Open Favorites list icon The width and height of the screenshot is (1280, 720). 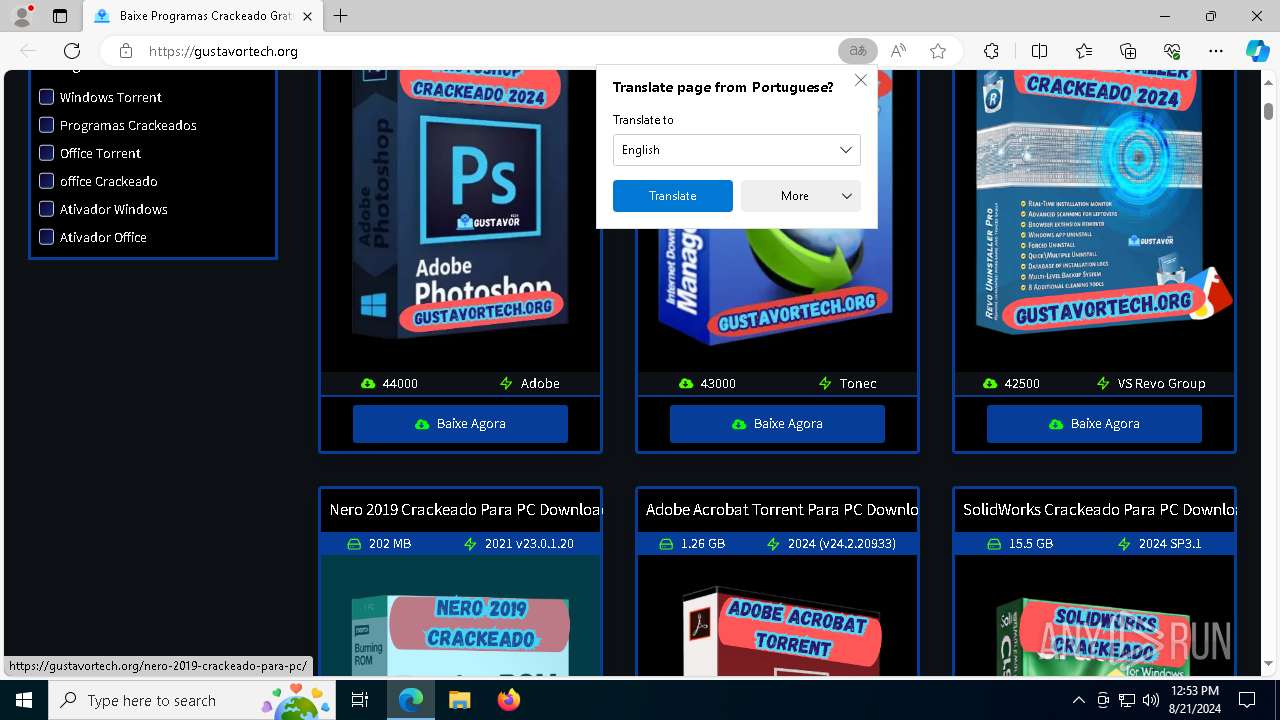(1084, 51)
